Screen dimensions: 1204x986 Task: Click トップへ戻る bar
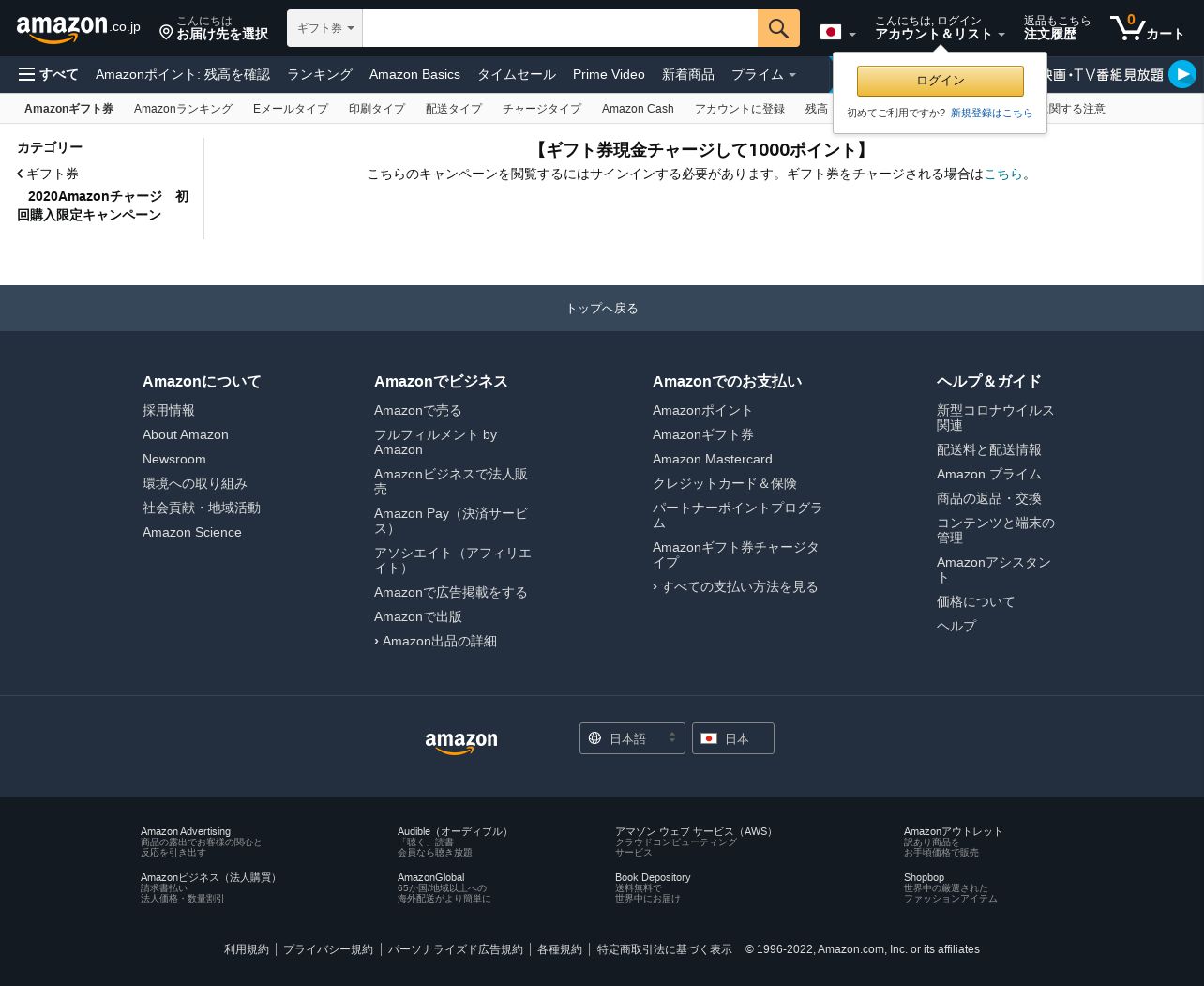[602, 308]
